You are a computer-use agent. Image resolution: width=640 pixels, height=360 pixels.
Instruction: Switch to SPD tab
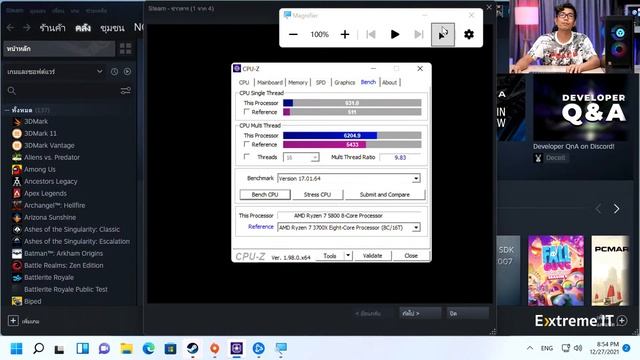pos(321,82)
